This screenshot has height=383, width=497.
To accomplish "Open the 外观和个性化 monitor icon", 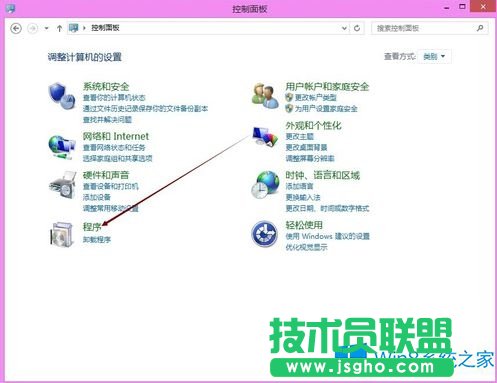I will coord(265,136).
